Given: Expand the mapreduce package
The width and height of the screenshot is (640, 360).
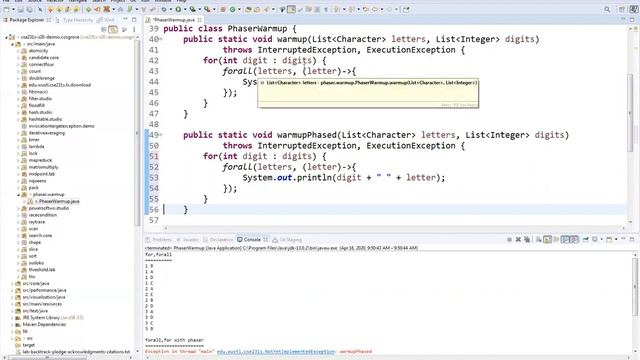Looking at the screenshot, I should [18, 160].
